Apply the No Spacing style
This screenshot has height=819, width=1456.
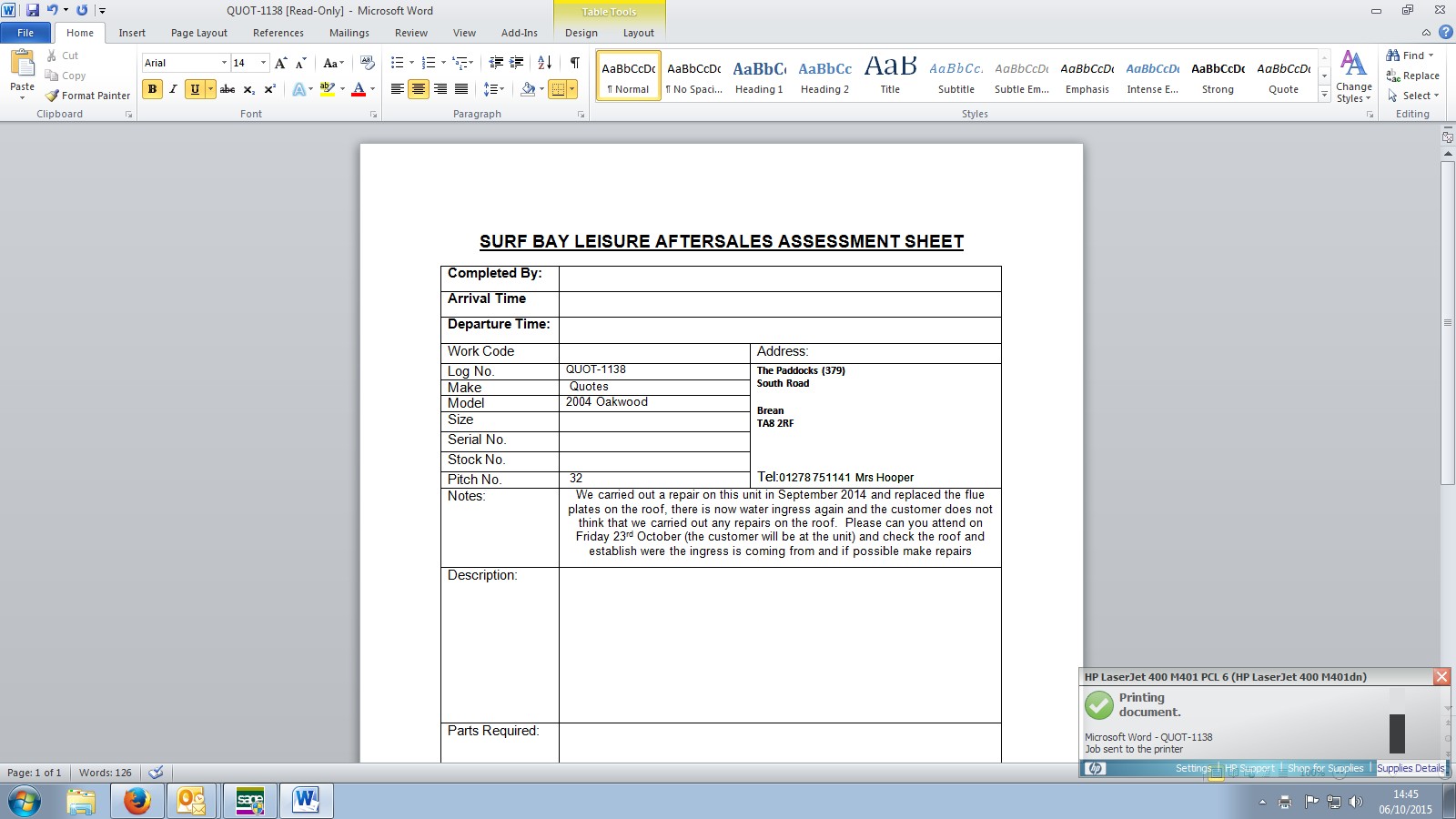point(693,76)
